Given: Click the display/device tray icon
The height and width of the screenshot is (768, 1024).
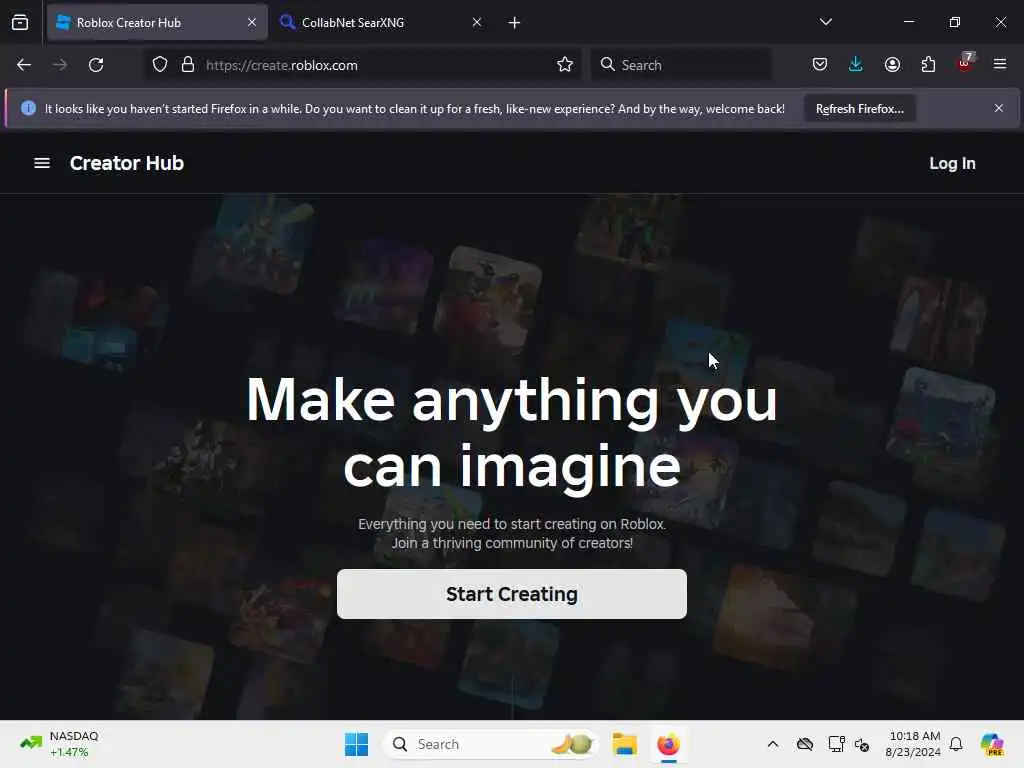Looking at the screenshot, I should [836, 744].
